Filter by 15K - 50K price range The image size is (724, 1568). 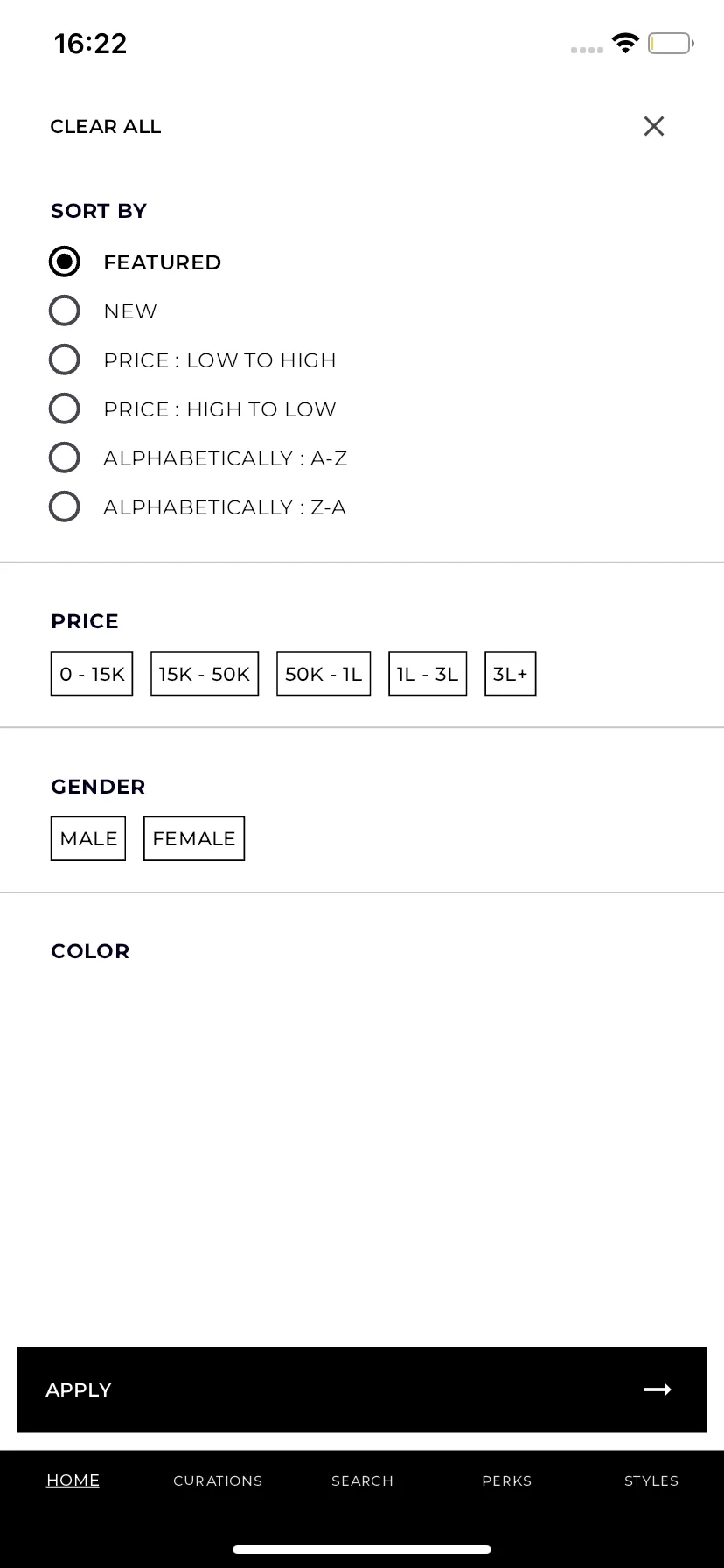point(205,674)
